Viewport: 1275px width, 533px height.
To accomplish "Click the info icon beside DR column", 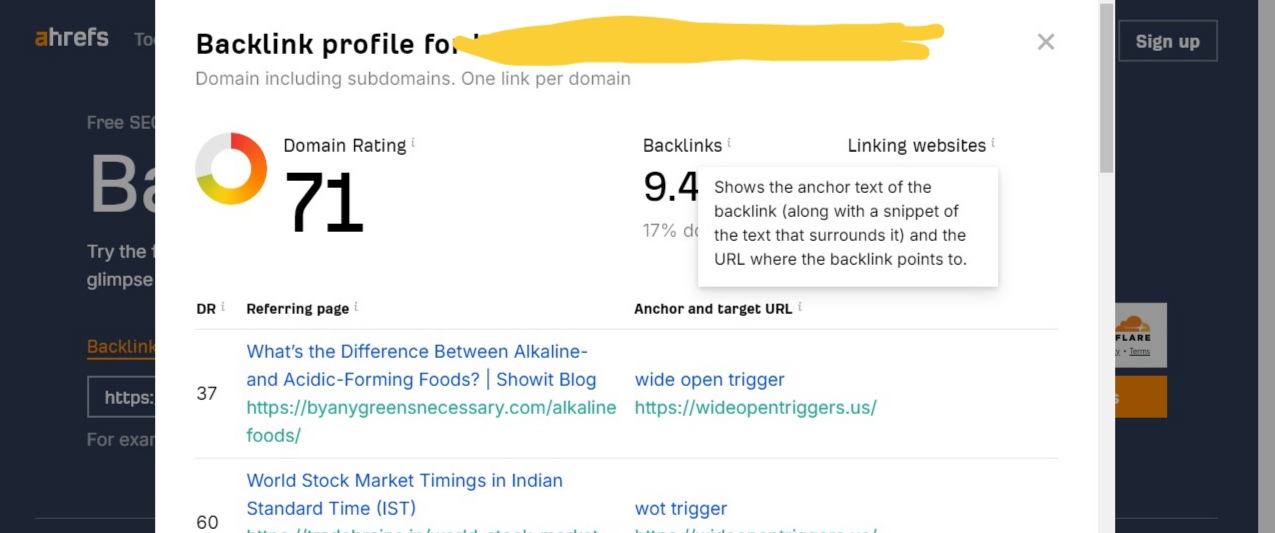I will pos(222,307).
